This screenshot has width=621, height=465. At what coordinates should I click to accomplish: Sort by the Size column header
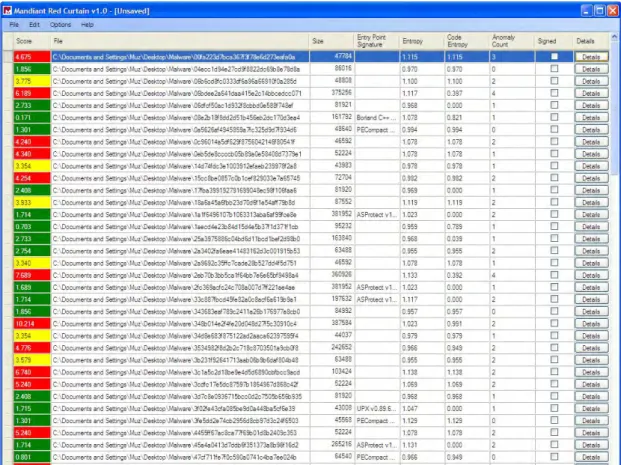pyautogui.click(x=331, y=41)
